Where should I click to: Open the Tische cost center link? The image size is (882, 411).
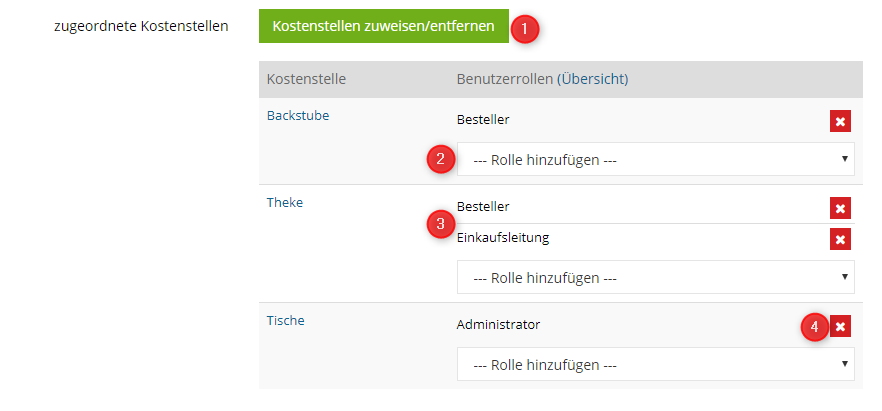pyautogui.click(x=285, y=320)
